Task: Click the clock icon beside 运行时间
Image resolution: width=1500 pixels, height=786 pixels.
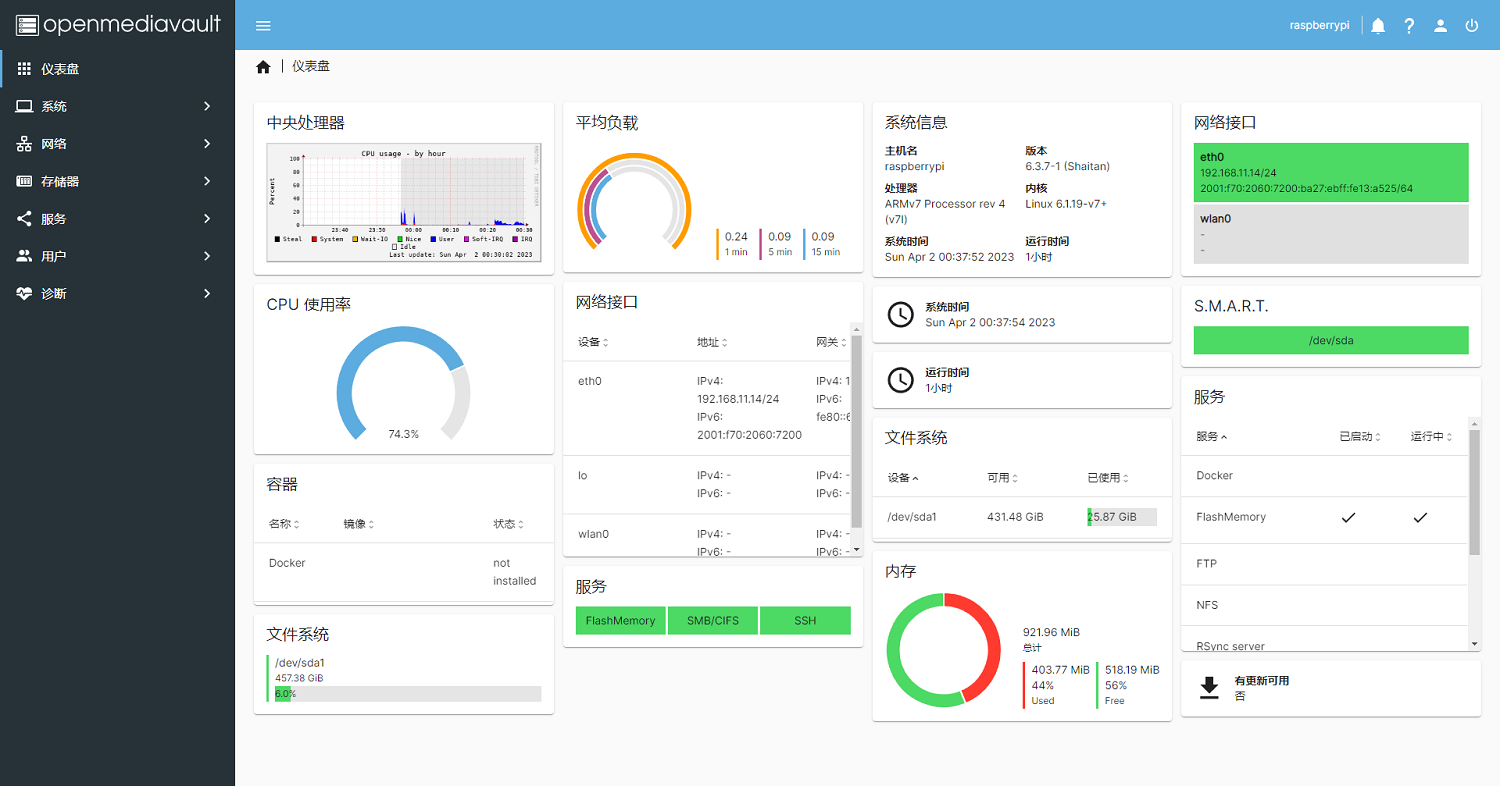Action: tap(900, 380)
